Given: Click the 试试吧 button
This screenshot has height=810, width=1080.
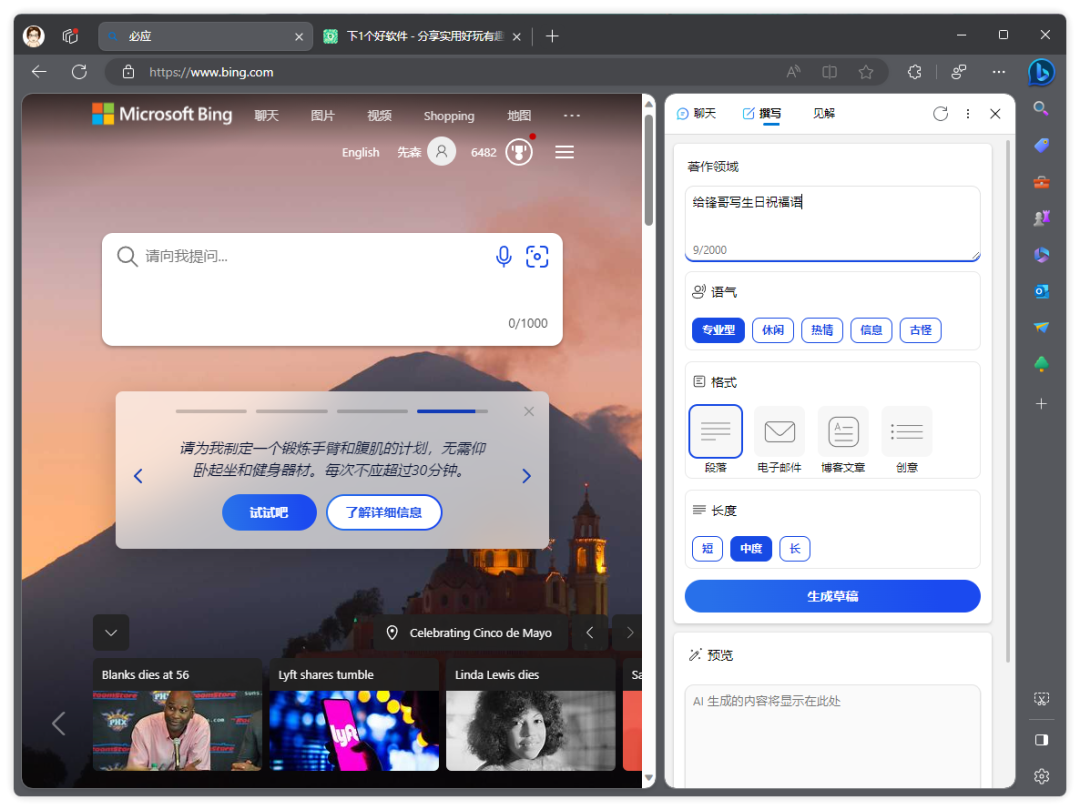Looking at the screenshot, I should [269, 512].
